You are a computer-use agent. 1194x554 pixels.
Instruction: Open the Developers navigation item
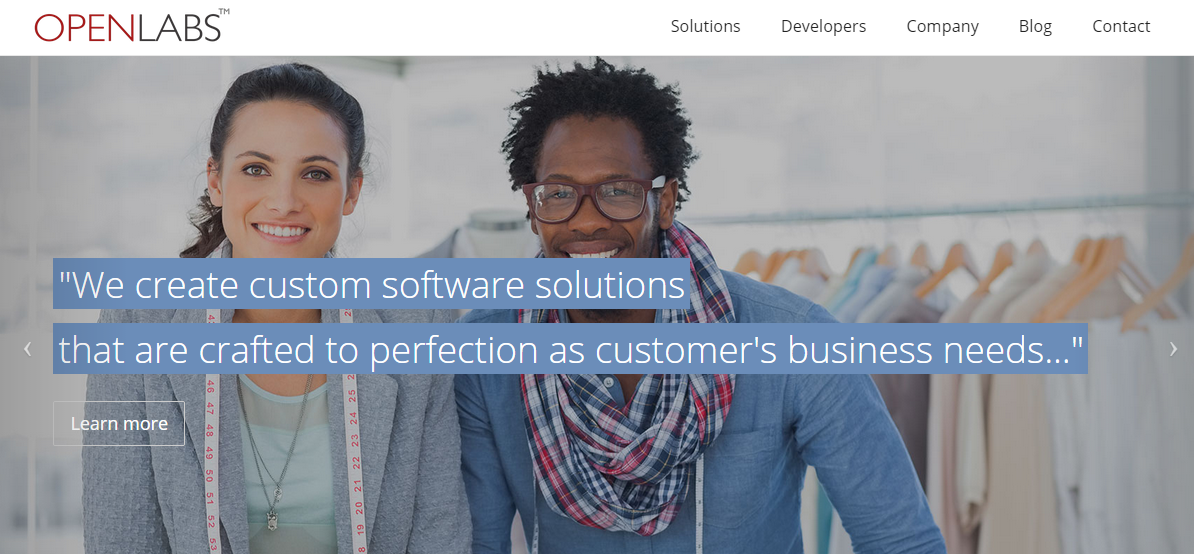click(x=823, y=26)
